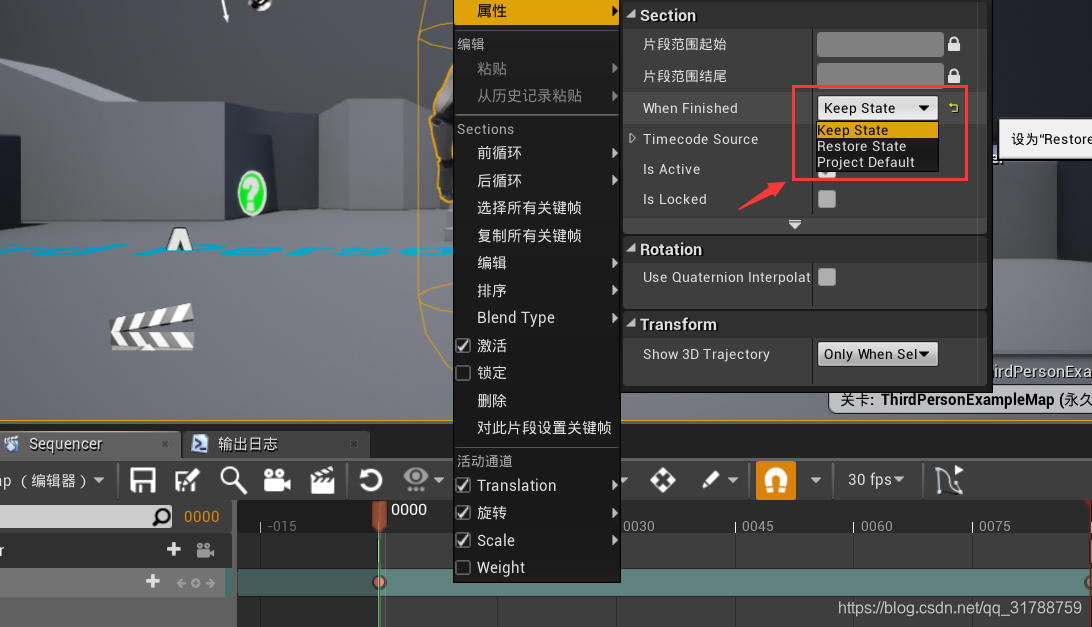Save the sequence with the floppy disk icon
This screenshot has height=627, width=1092.
pos(143,480)
